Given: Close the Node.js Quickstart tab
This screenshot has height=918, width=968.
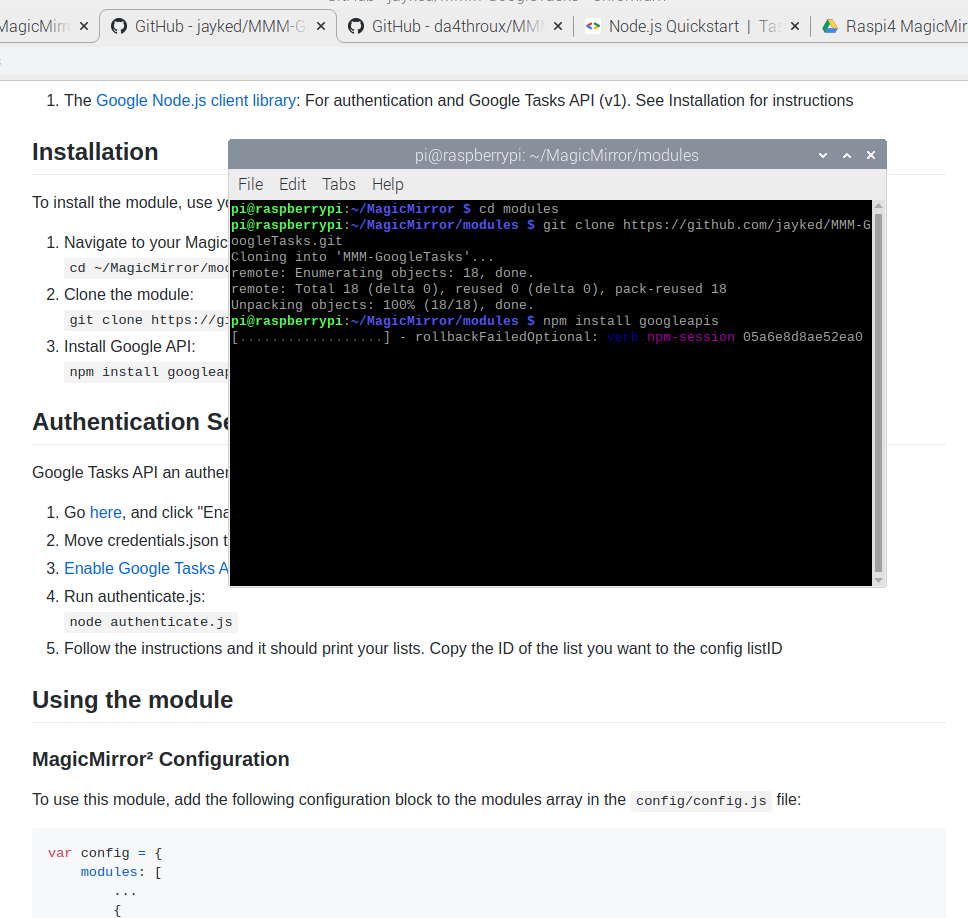Looking at the screenshot, I should click(x=795, y=27).
